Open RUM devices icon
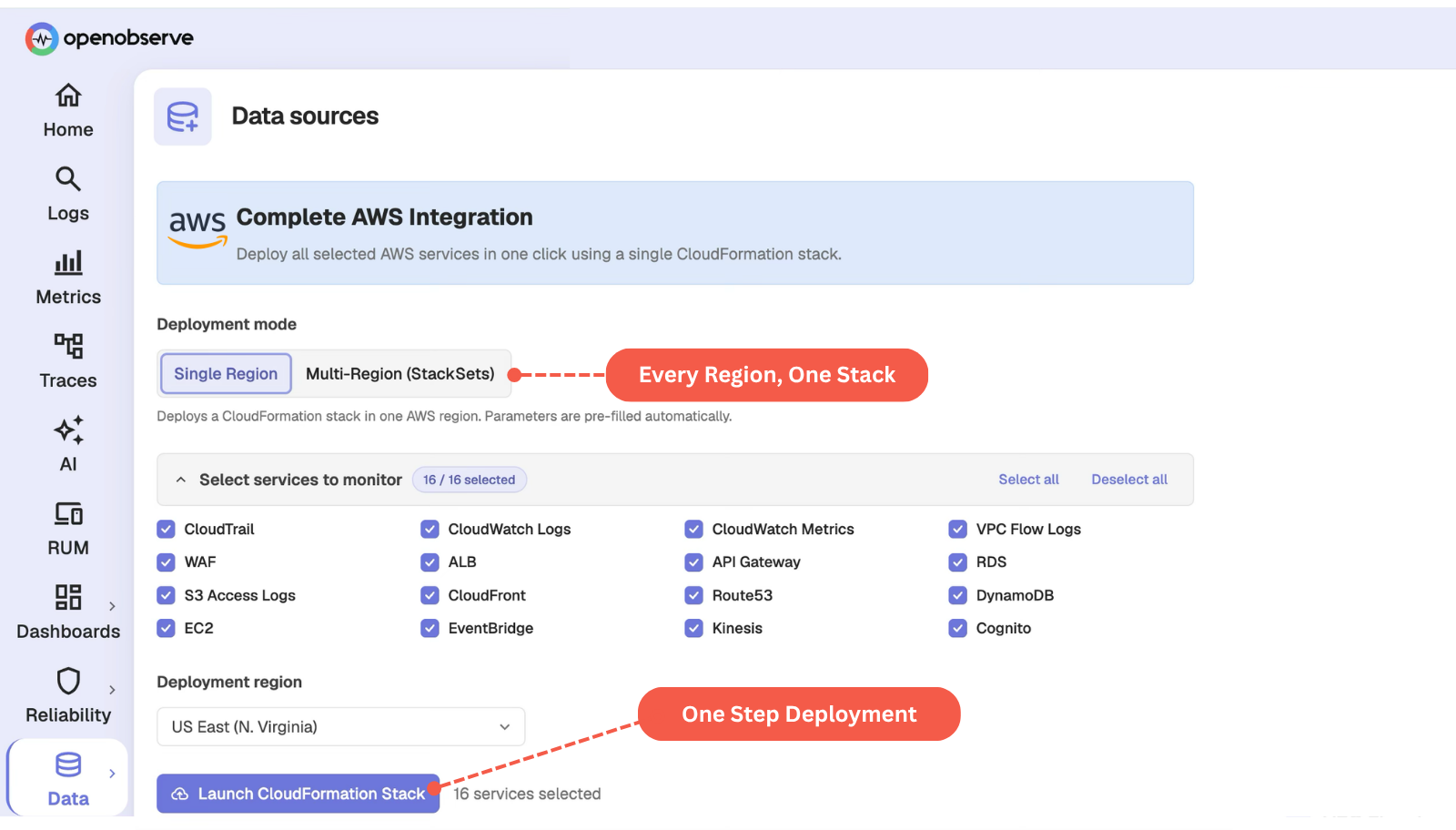1456x830 pixels. (x=68, y=513)
